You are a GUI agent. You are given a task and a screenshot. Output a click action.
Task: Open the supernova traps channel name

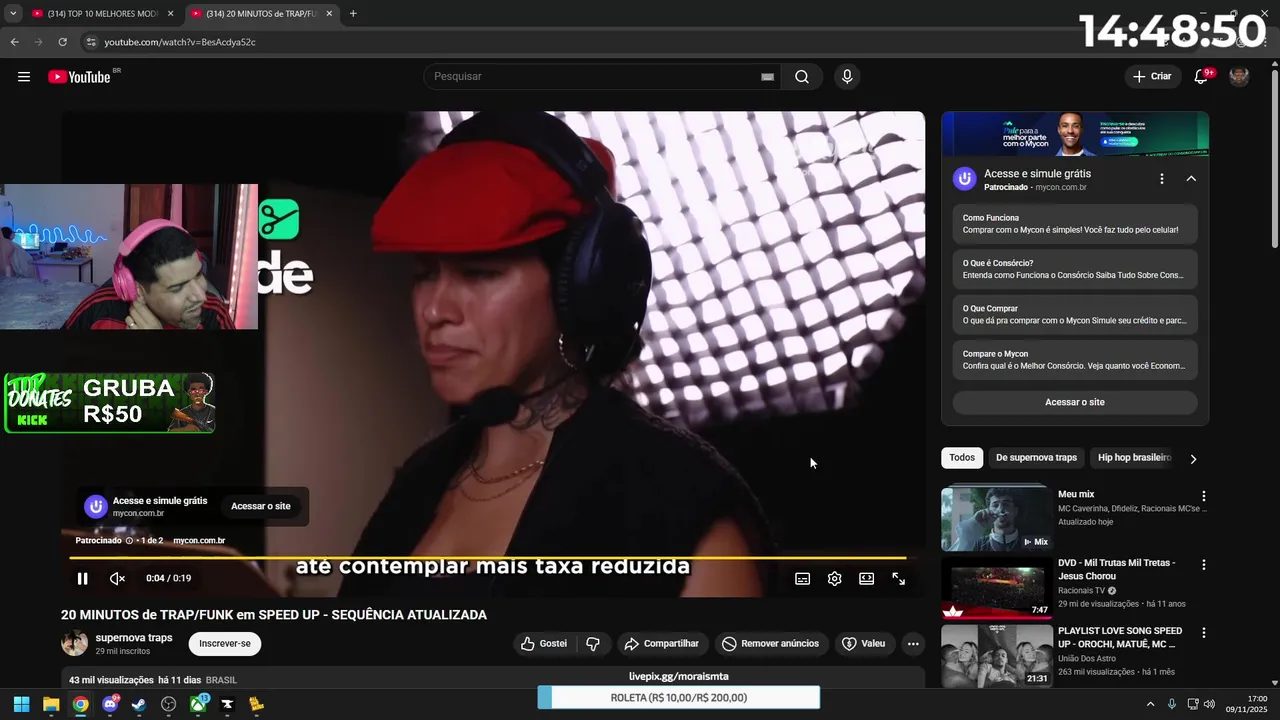(x=134, y=638)
